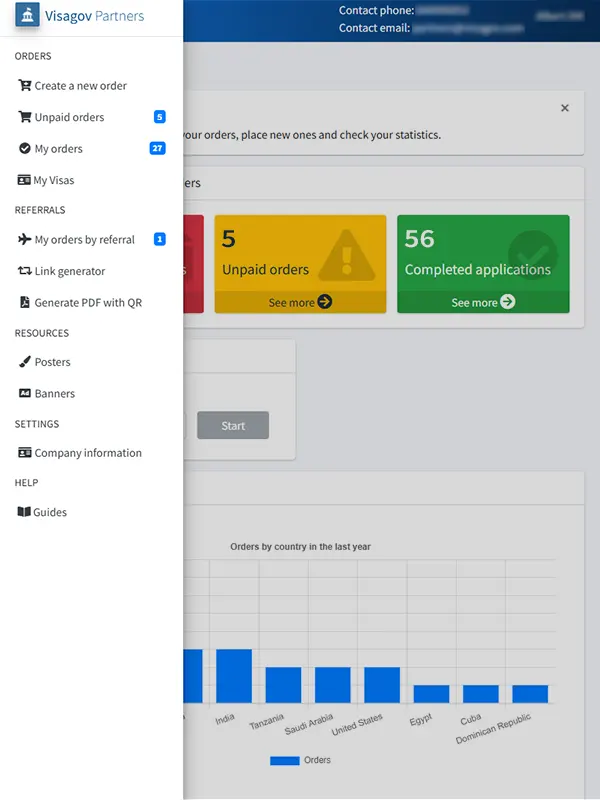Click the checkmark icon beside My orders

(25, 149)
